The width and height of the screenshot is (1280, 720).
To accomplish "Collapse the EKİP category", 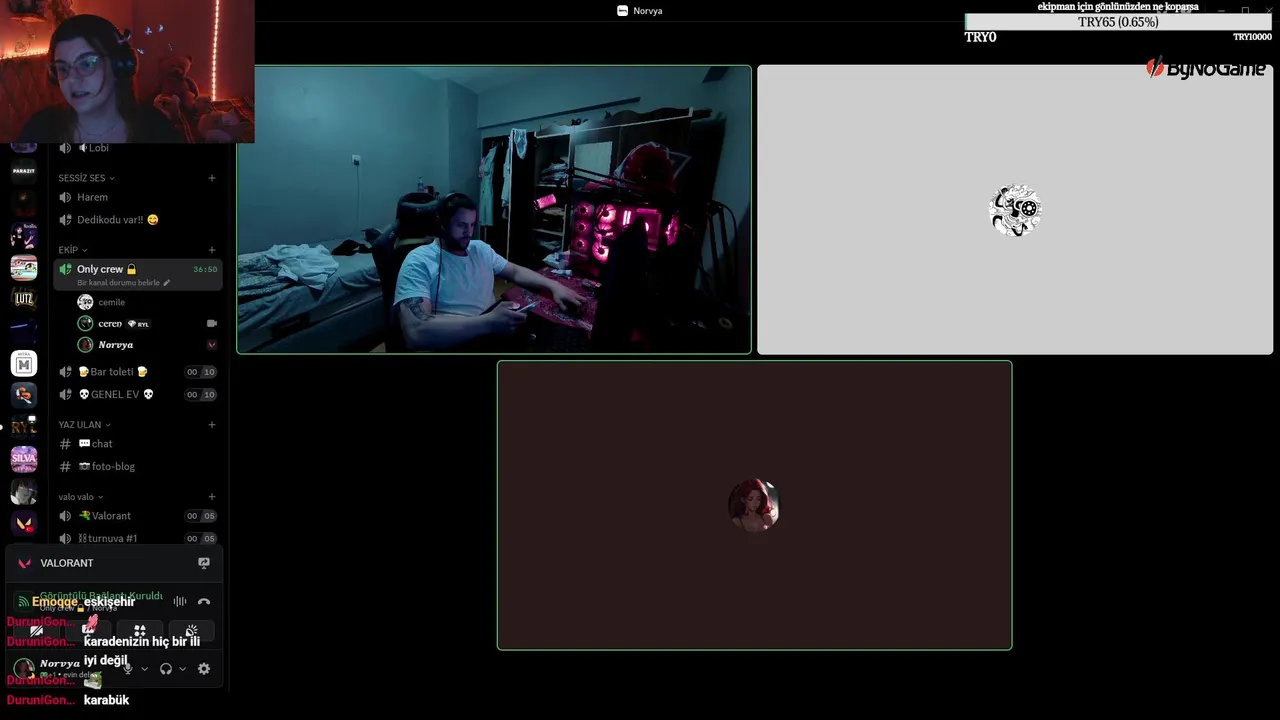I will [72, 250].
